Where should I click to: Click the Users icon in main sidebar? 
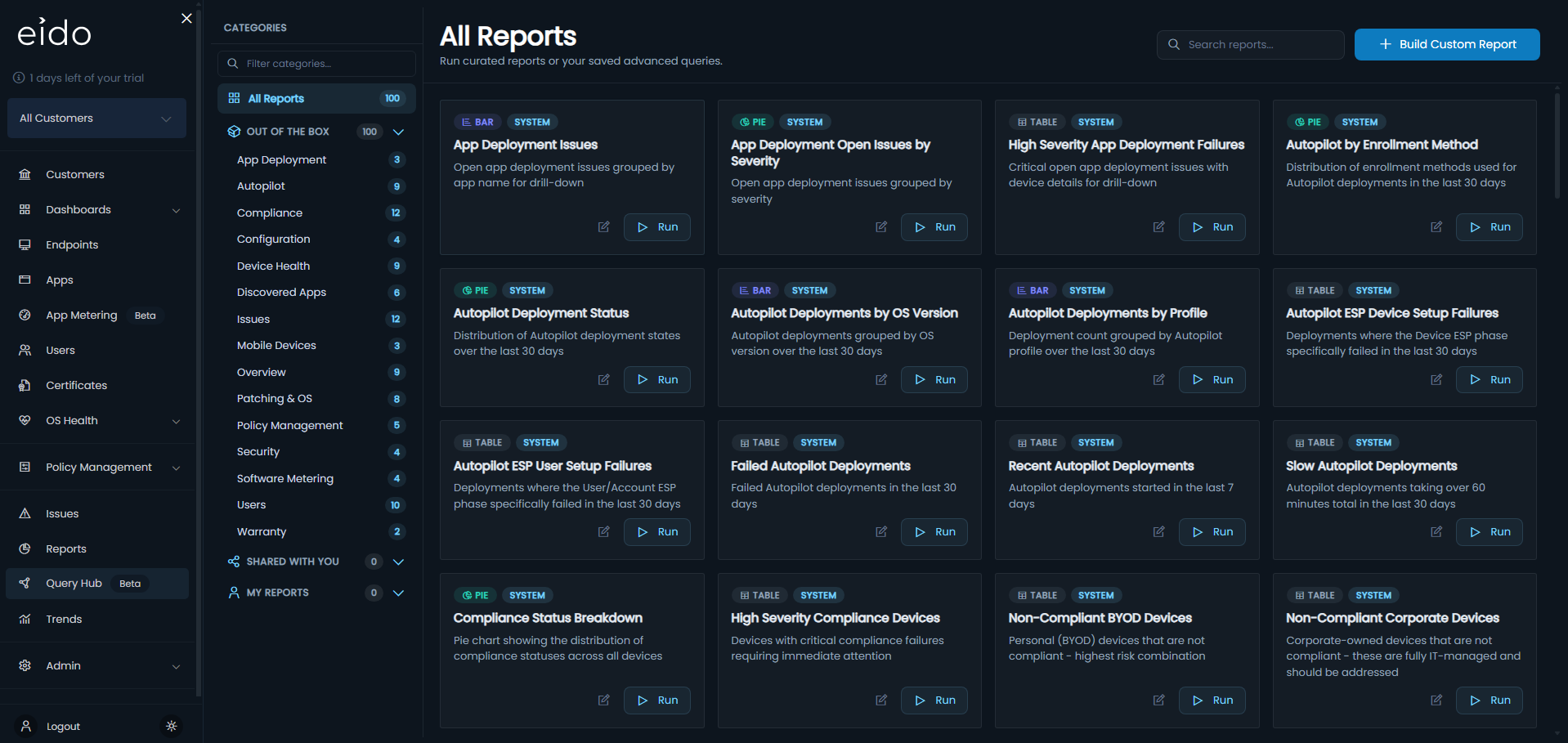point(25,350)
